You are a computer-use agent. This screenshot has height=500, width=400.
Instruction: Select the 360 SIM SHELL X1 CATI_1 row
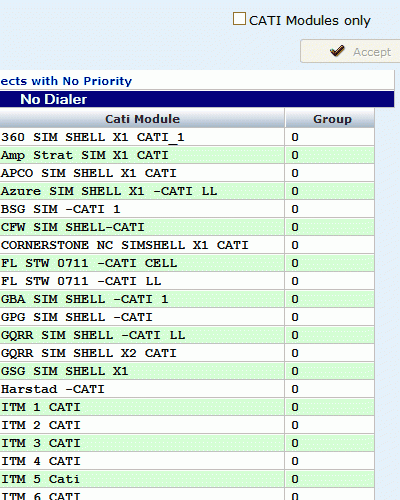187,137
